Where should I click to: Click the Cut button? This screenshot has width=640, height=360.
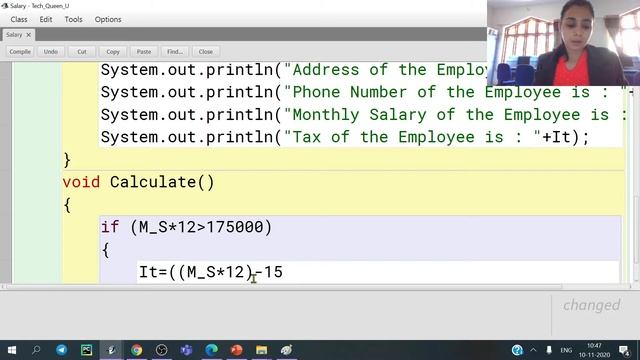click(82, 52)
